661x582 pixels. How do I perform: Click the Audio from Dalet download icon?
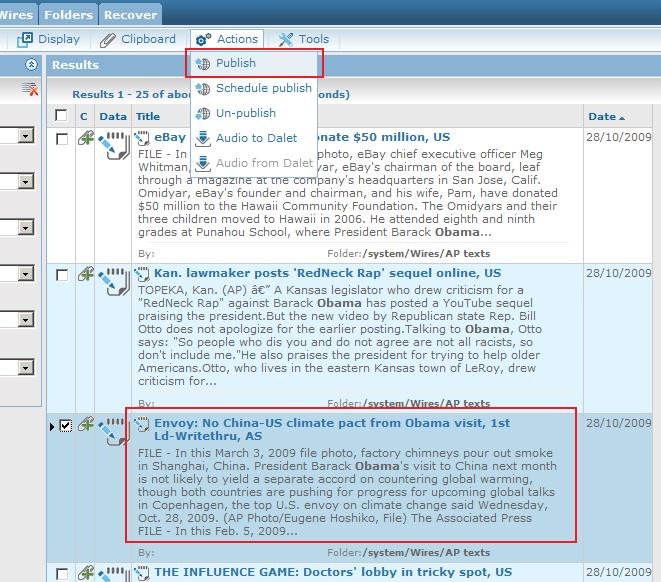203,163
